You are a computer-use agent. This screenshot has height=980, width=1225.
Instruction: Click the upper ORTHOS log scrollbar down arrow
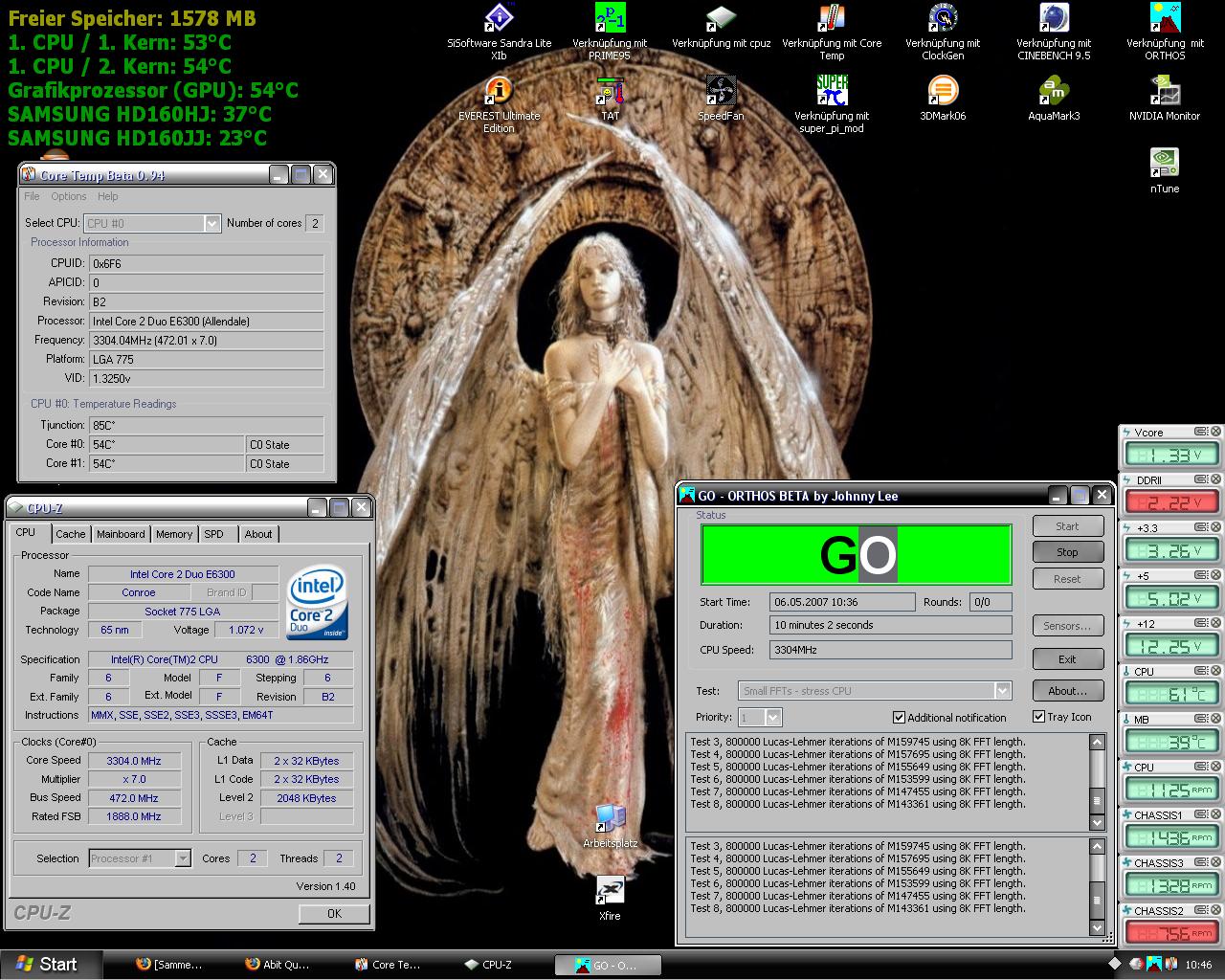(x=1098, y=822)
